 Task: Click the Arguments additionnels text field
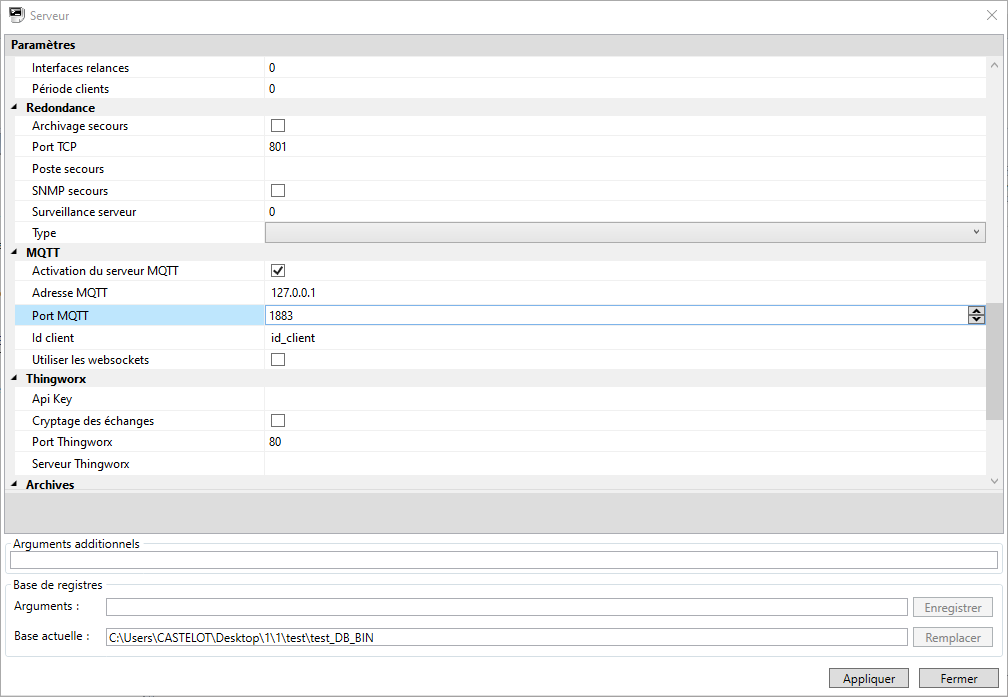(x=503, y=560)
